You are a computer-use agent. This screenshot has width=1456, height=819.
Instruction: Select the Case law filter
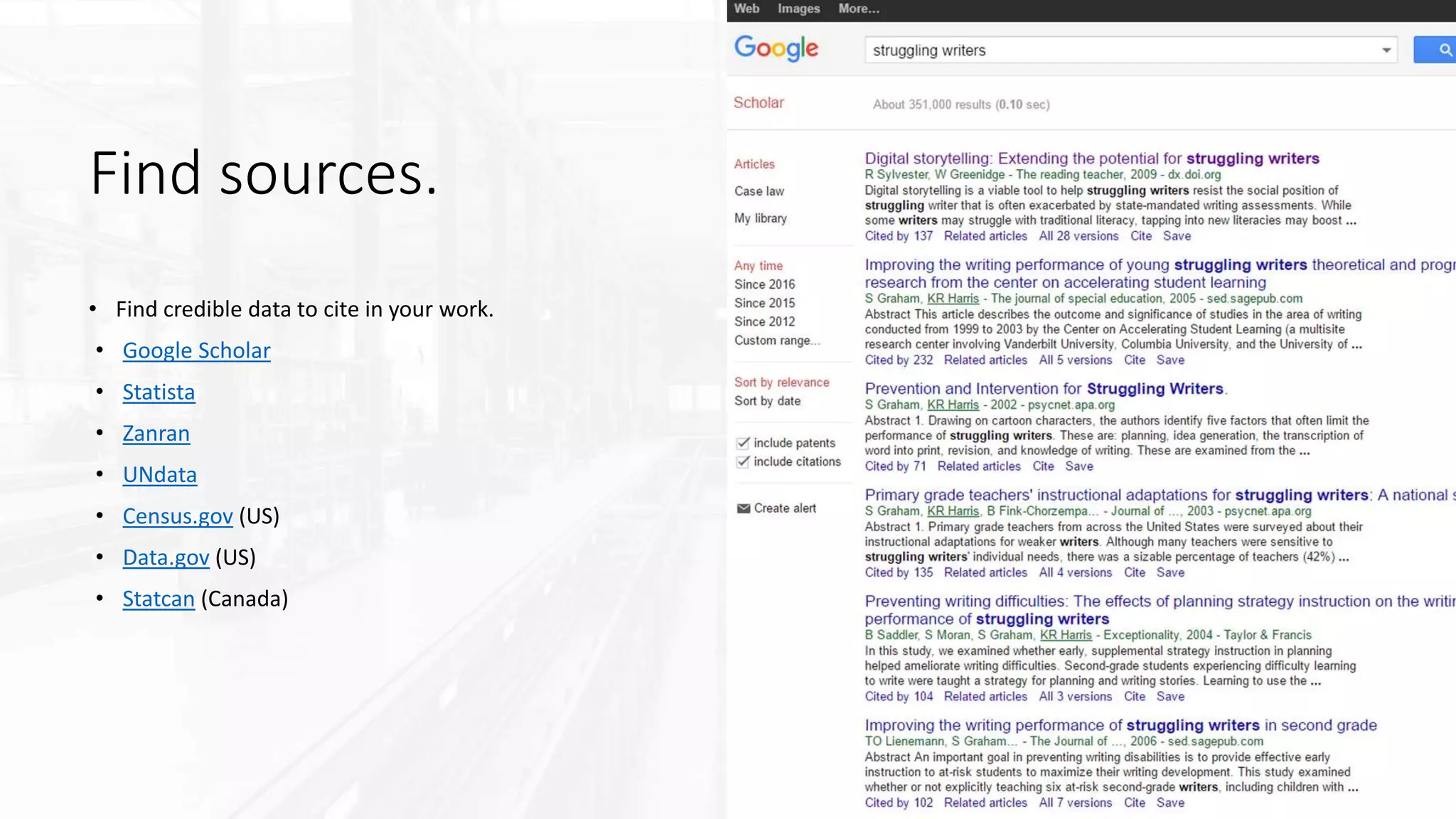point(759,191)
